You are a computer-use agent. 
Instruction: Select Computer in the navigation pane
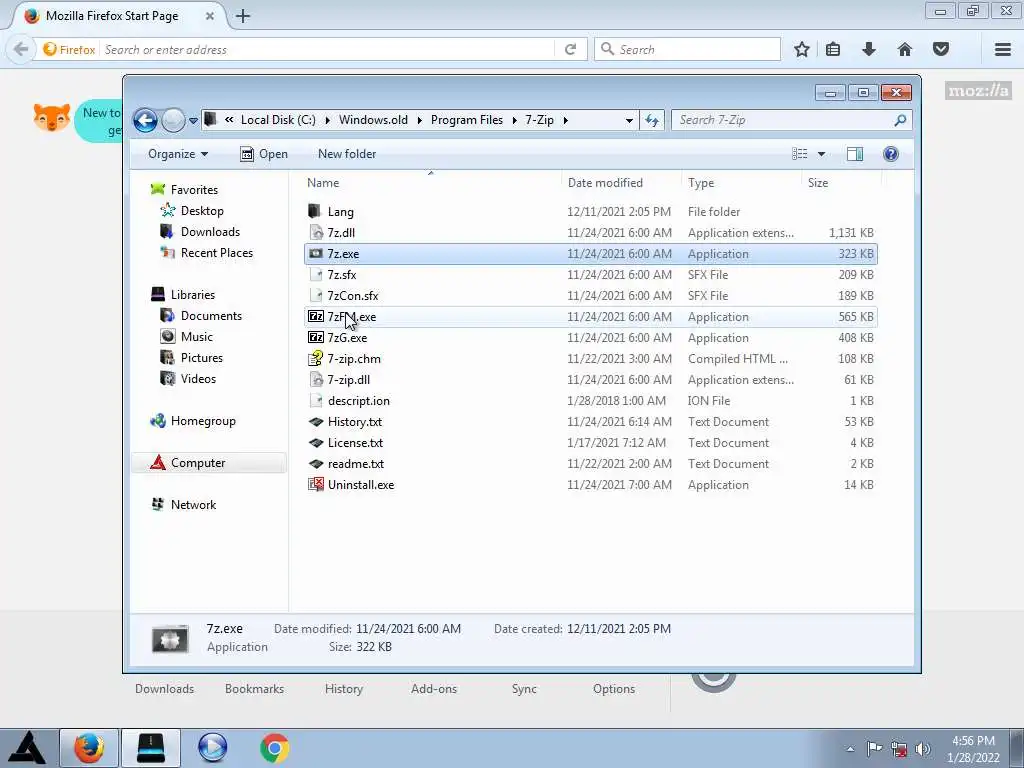(209, 463)
